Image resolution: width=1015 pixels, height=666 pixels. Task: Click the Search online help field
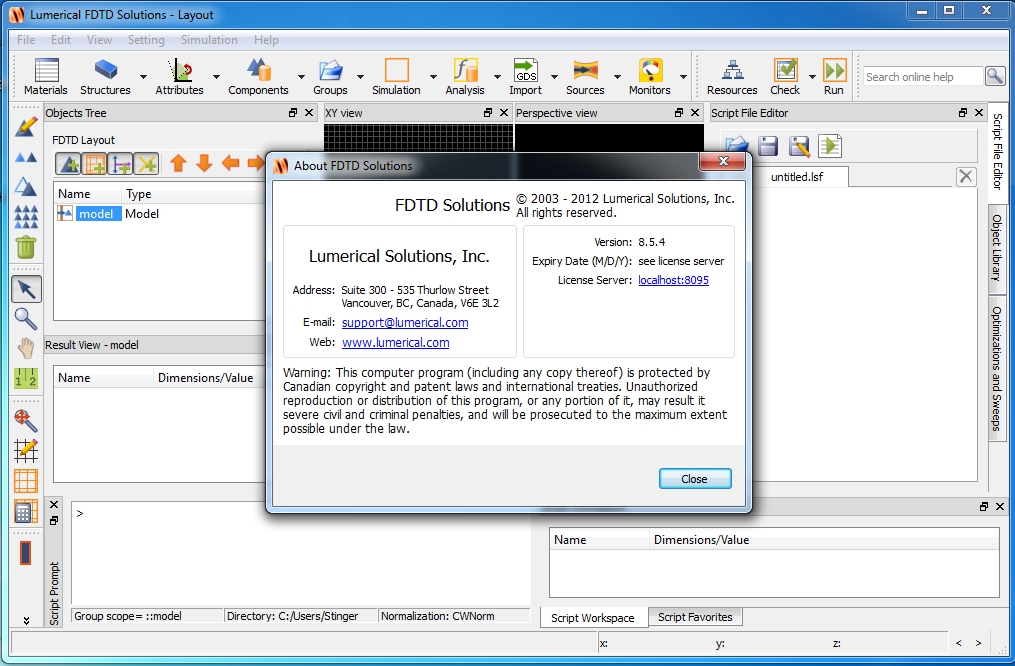click(923, 76)
